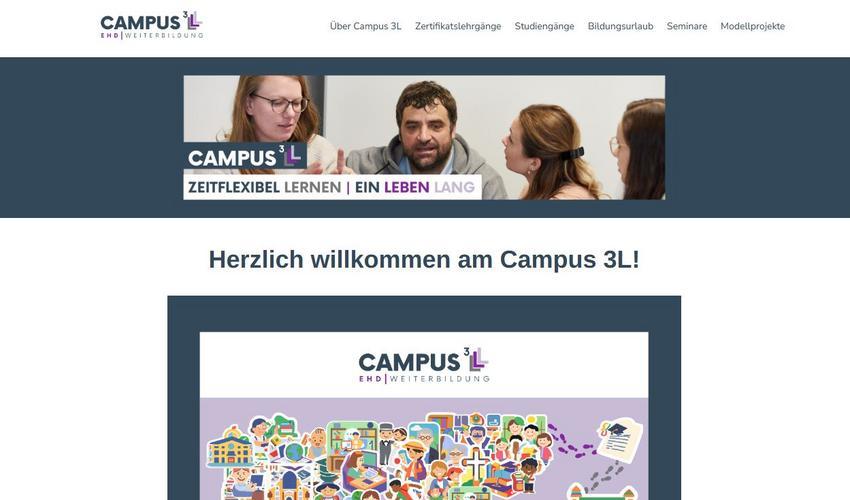Click the yellow school building illustration

(x=230, y=448)
